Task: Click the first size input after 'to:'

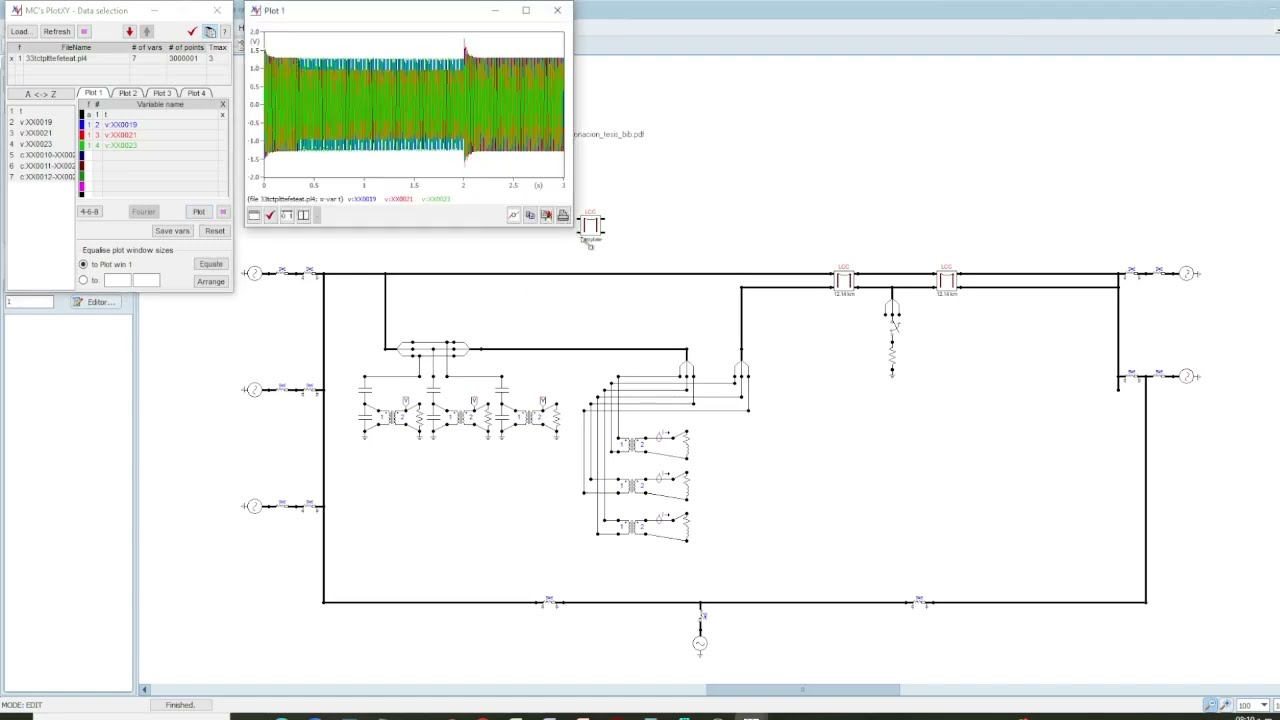Action: pyautogui.click(x=117, y=280)
